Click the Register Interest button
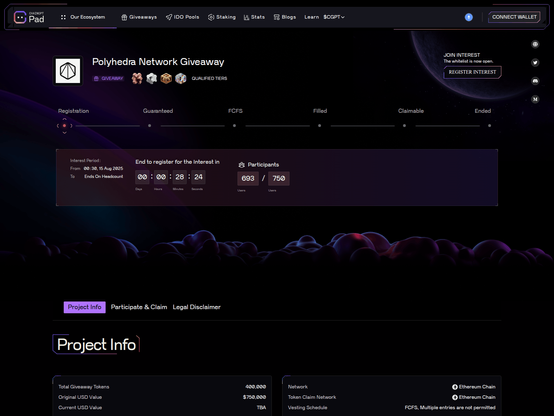The image size is (554, 416). click(x=472, y=72)
